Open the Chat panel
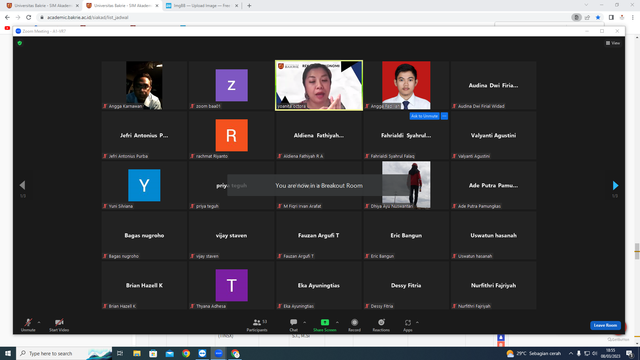 click(293, 325)
